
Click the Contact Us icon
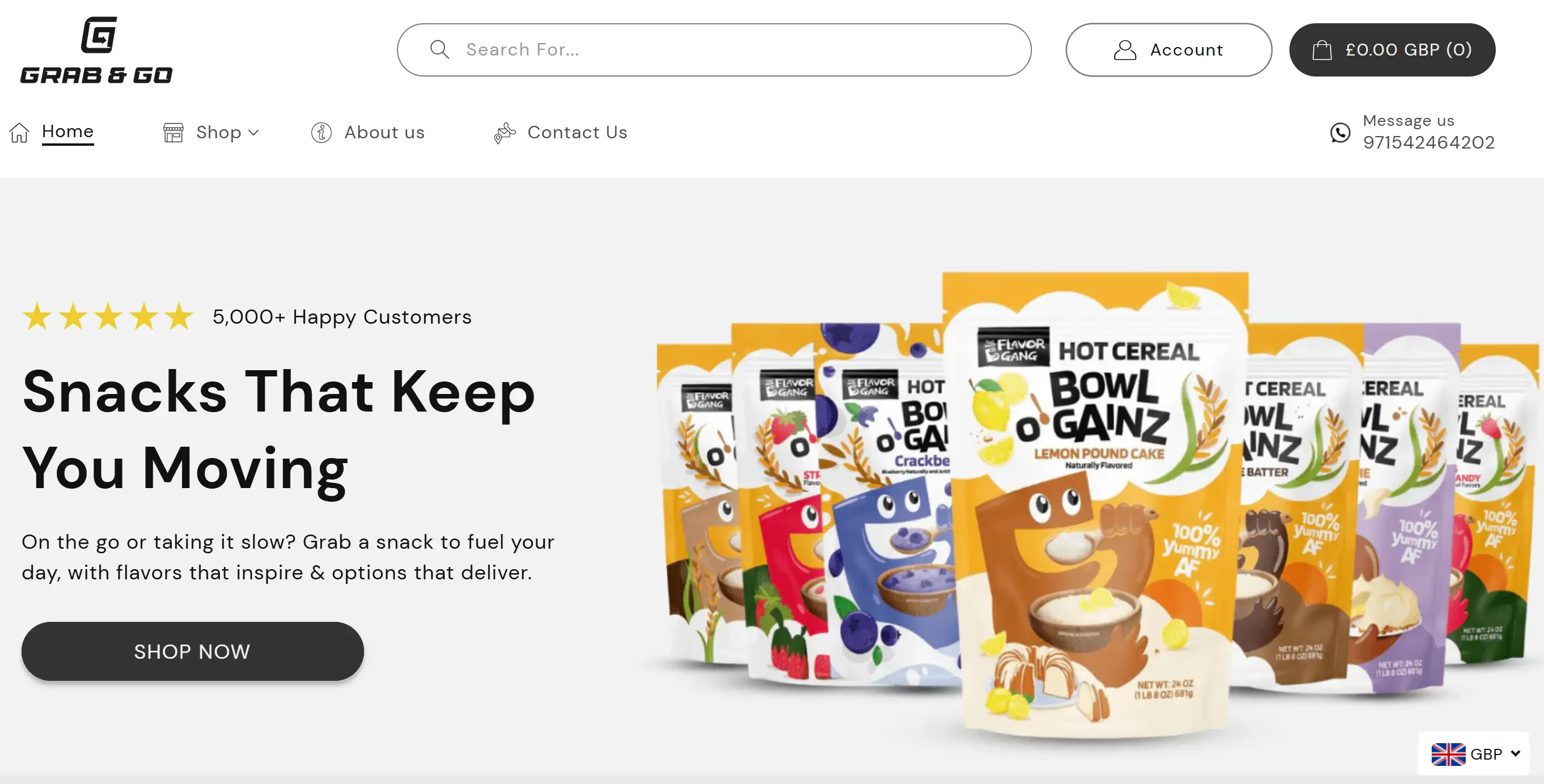coord(505,133)
